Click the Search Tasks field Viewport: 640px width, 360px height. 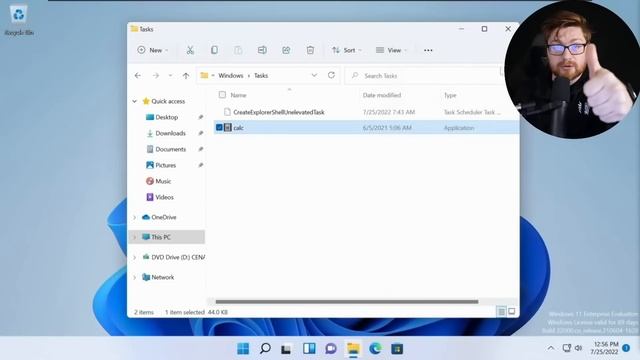point(424,76)
